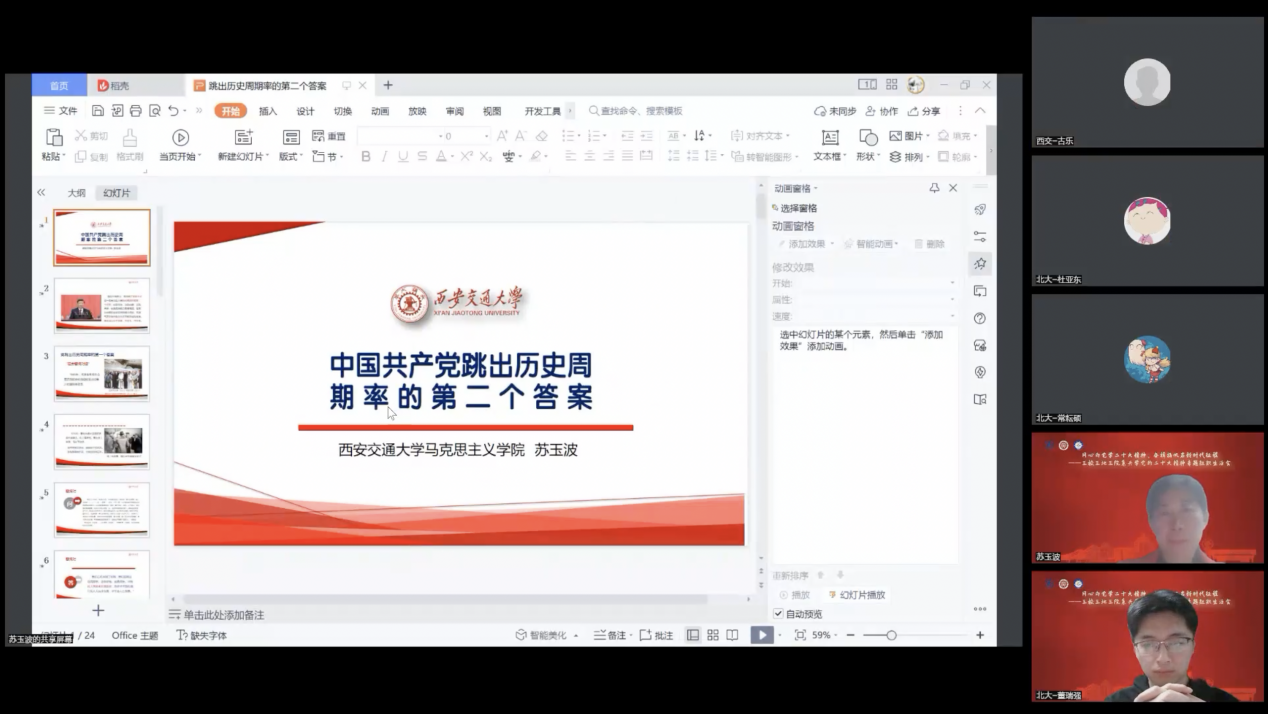This screenshot has height=714, width=1268.
Task: Click the zoom in plus button
Action: [980, 635]
